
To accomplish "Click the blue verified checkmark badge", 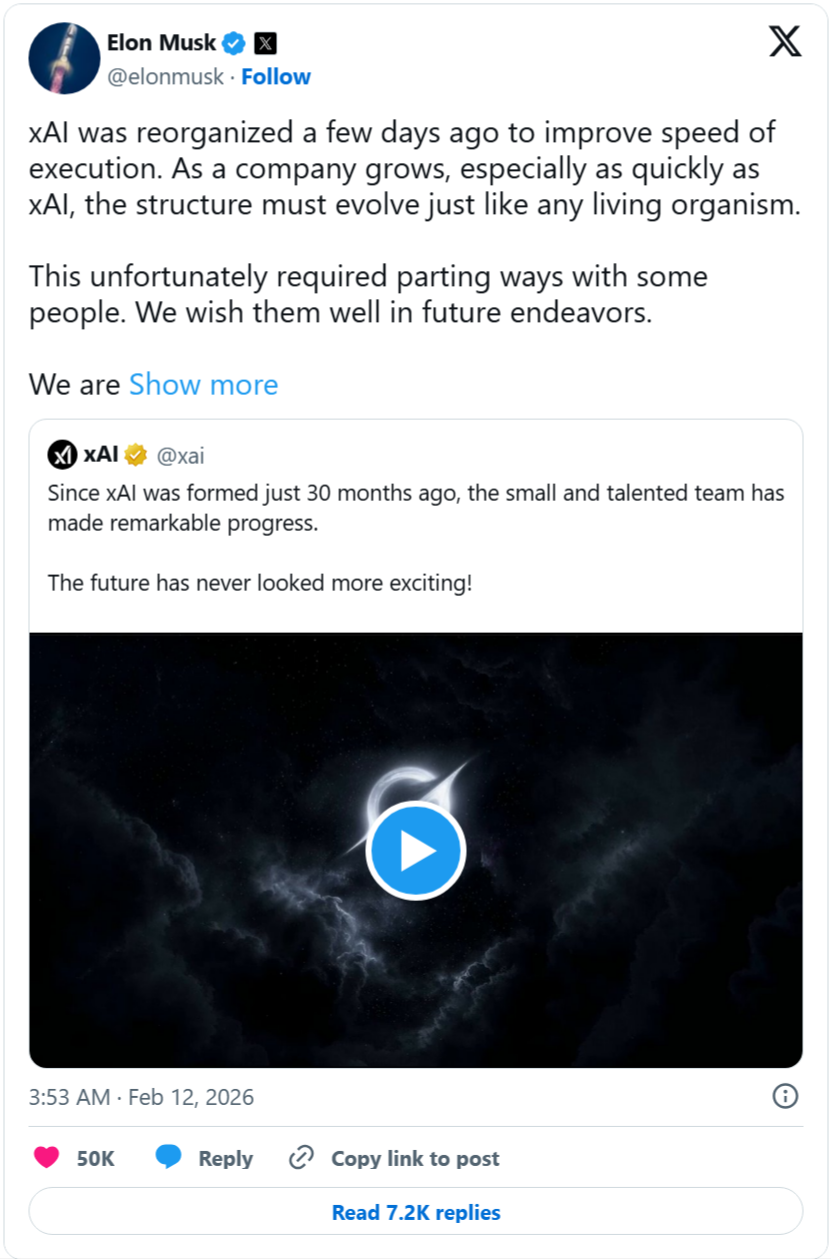I will (234, 43).
